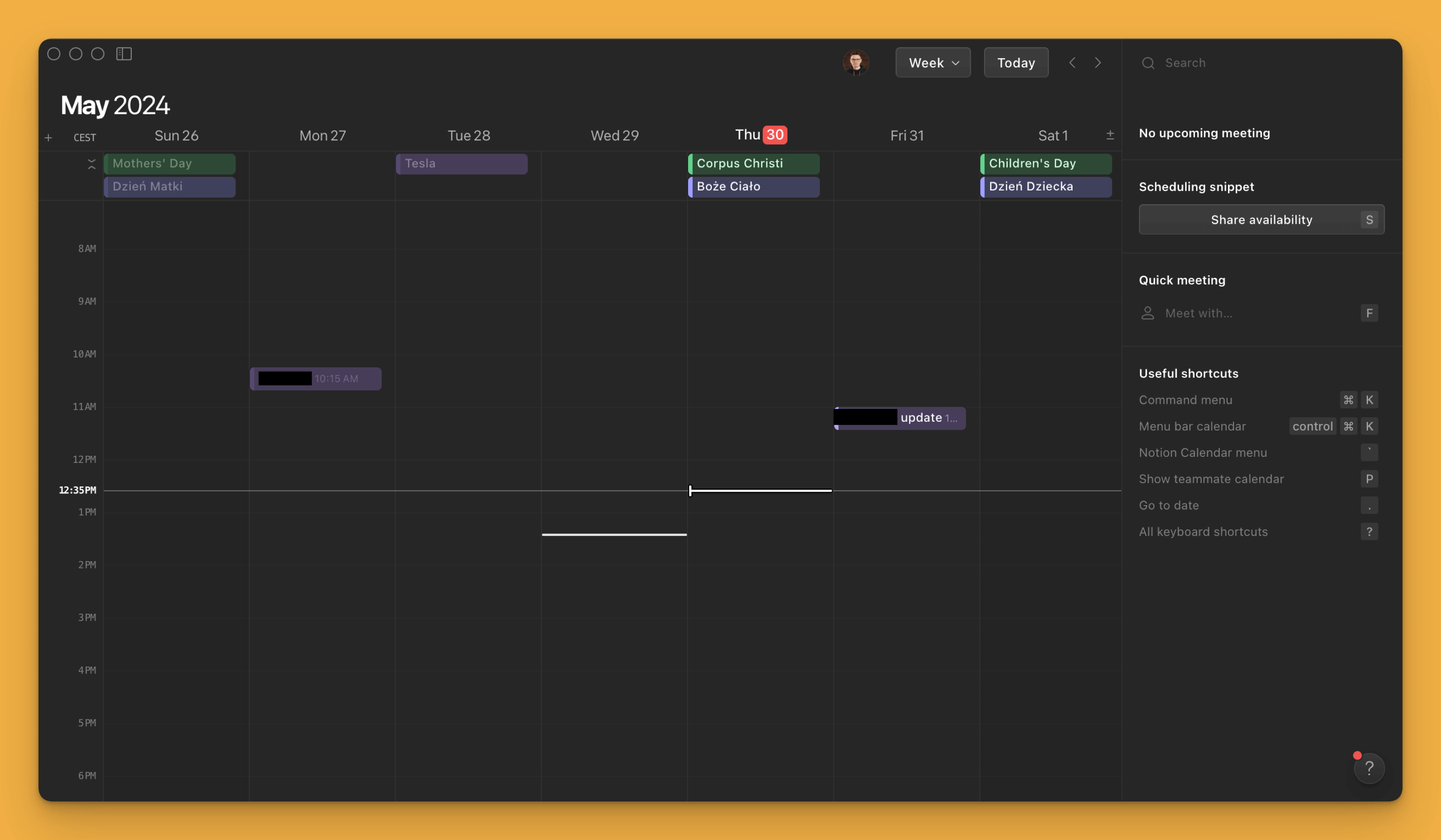Open help question mark button
The width and height of the screenshot is (1441, 840).
coord(1368,768)
